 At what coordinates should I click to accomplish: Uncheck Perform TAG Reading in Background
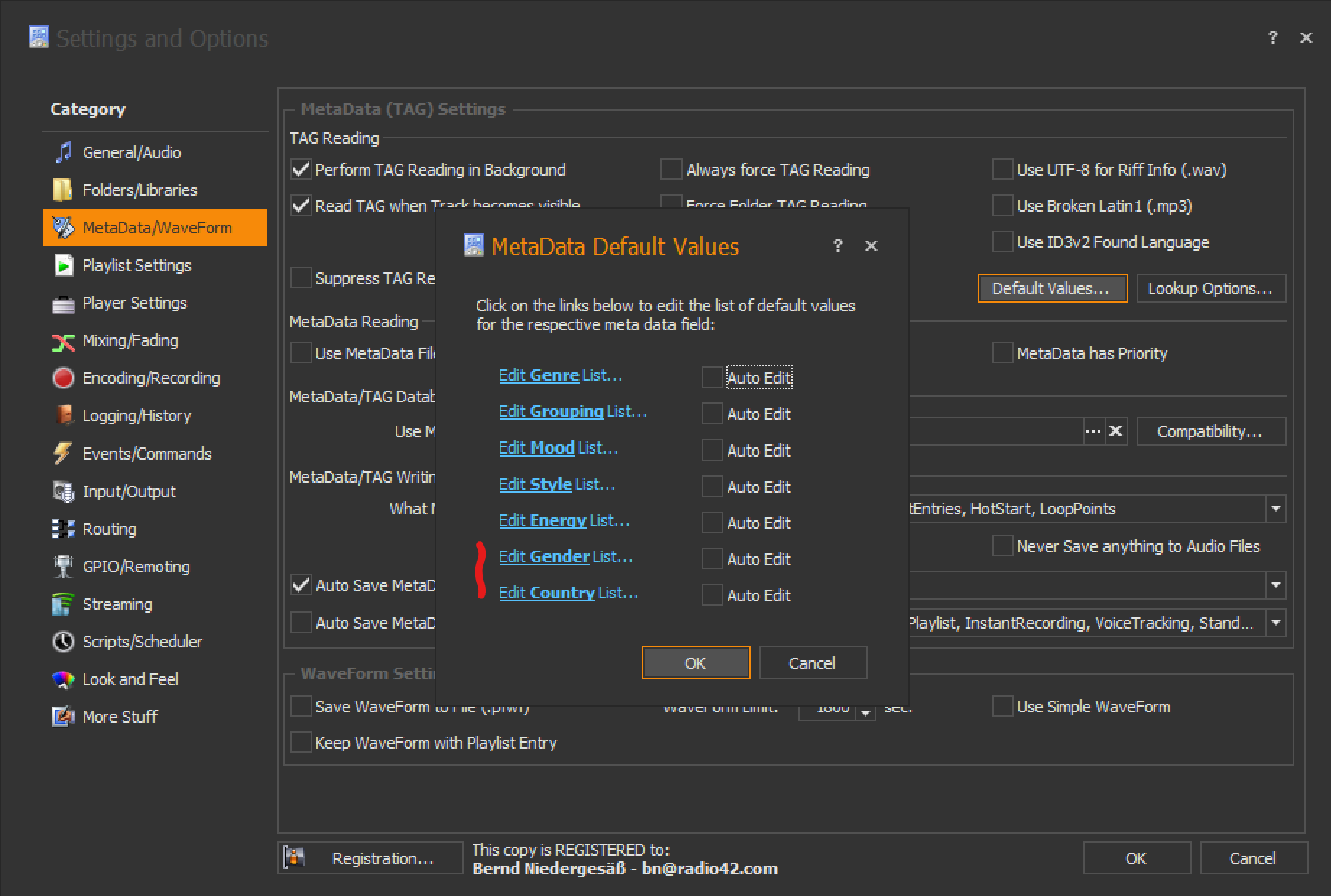pyautogui.click(x=301, y=170)
